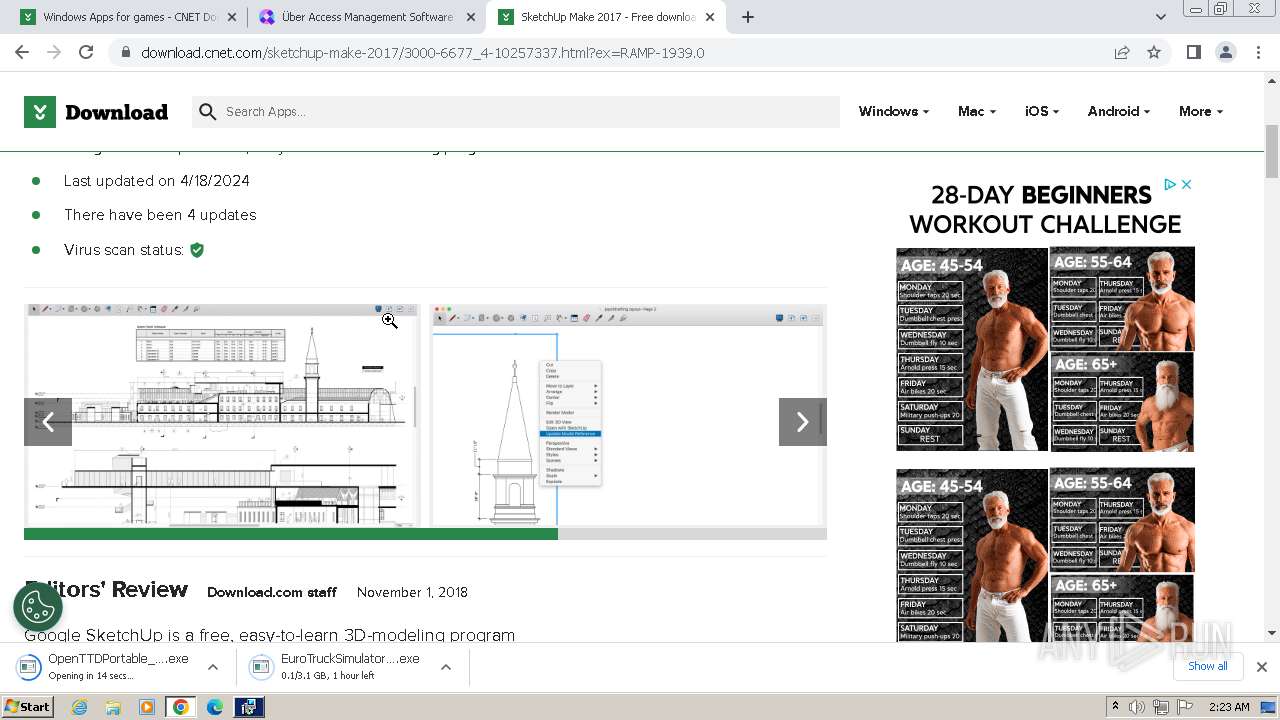This screenshot has width=1280, height=720.
Task: Click the AdChoices icon on ad
Action: [1169, 184]
